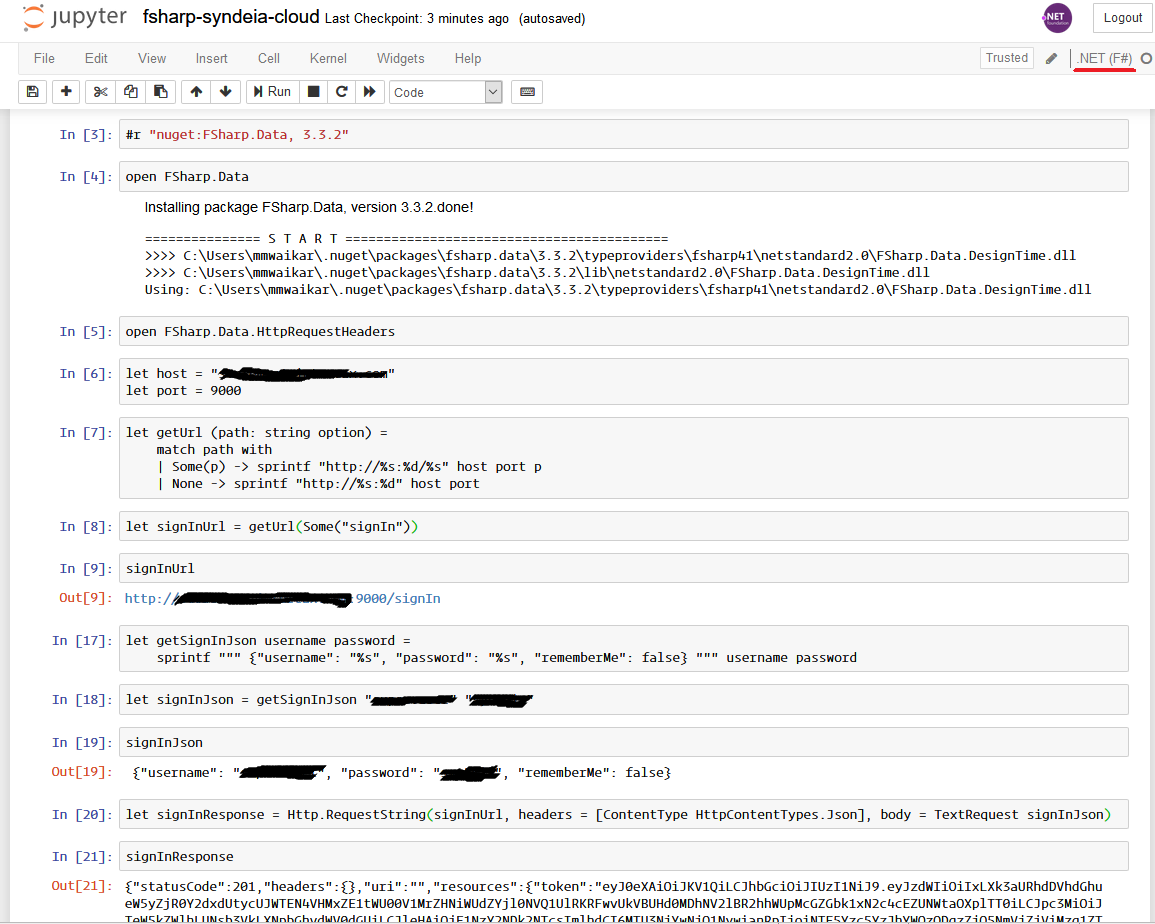Select the getSignInJson definition cell In [17]

[623, 648]
